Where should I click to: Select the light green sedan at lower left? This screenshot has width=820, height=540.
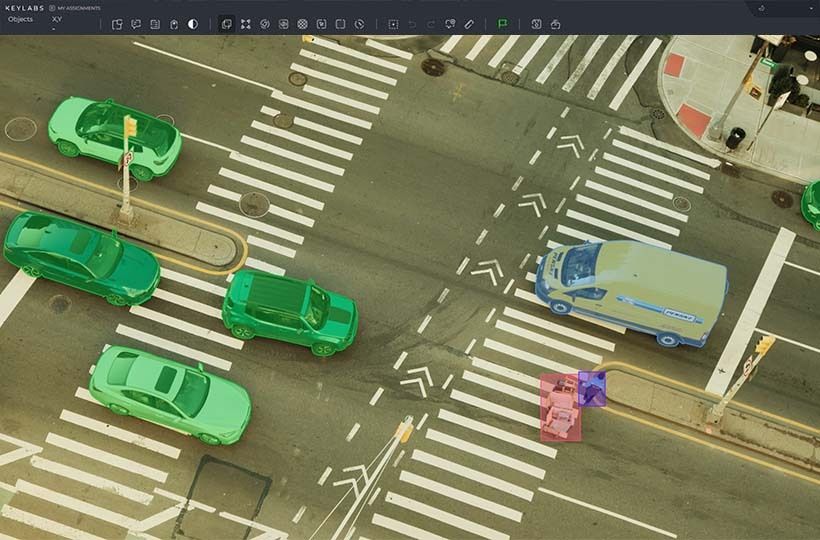[170, 394]
